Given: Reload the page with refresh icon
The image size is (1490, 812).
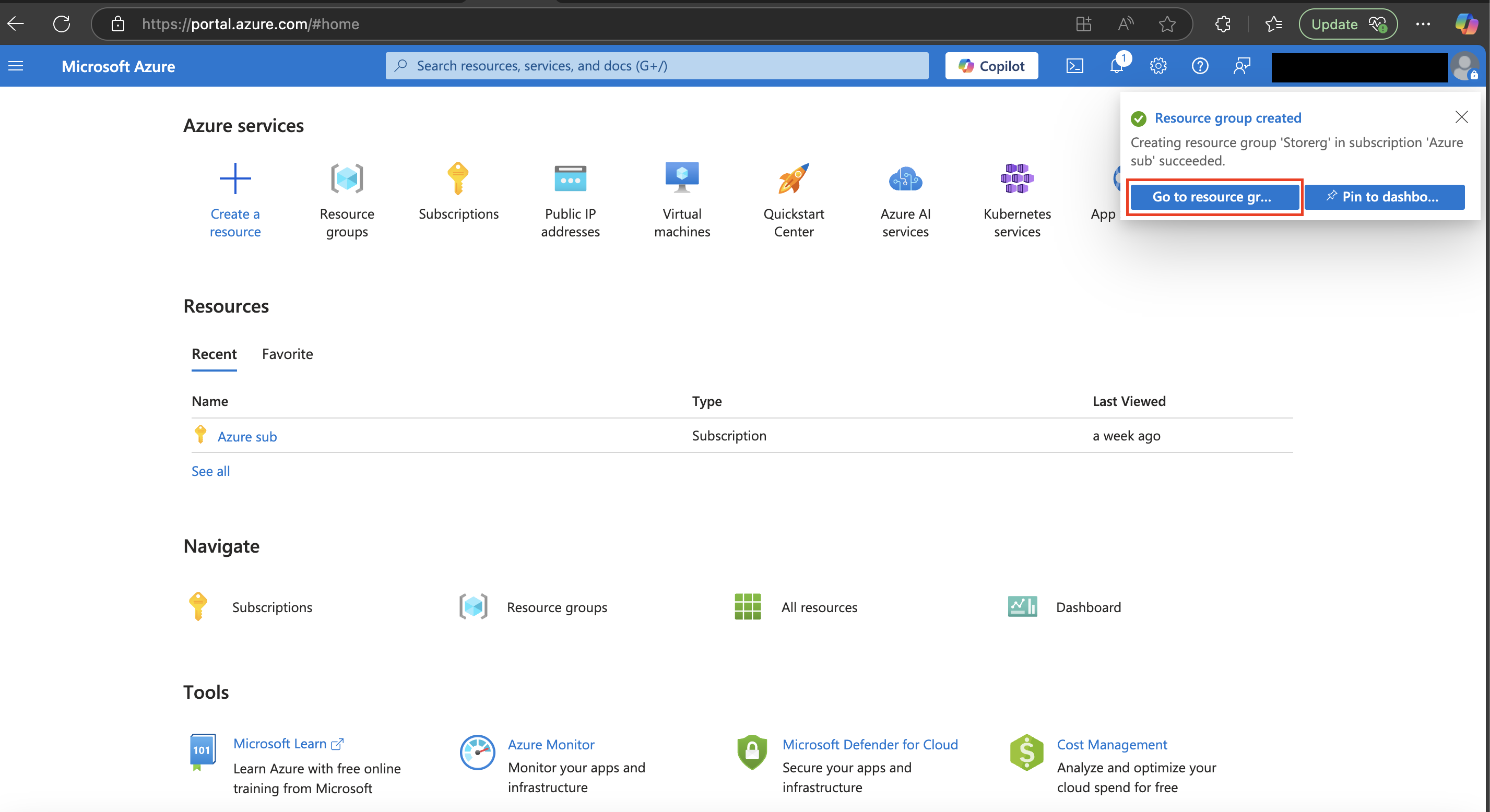Looking at the screenshot, I should (61, 23).
